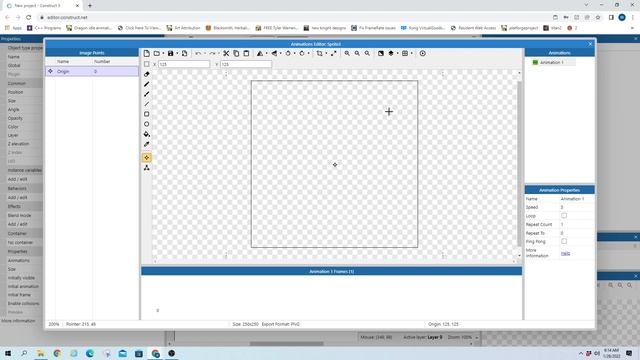Select the Rectangle tool
Image resolution: width=640 pixels, height=360 pixels.
point(147,114)
